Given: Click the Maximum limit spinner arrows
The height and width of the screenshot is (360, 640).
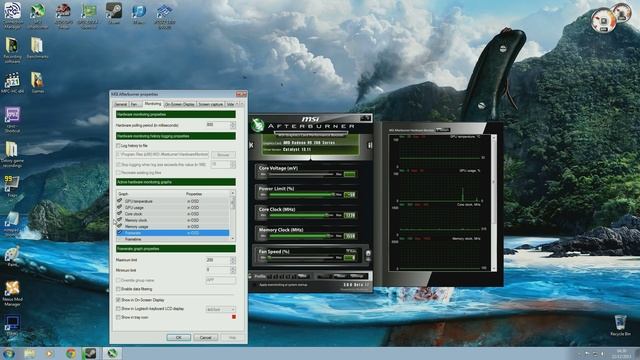Looking at the screenshot, I should coord(233,260).
